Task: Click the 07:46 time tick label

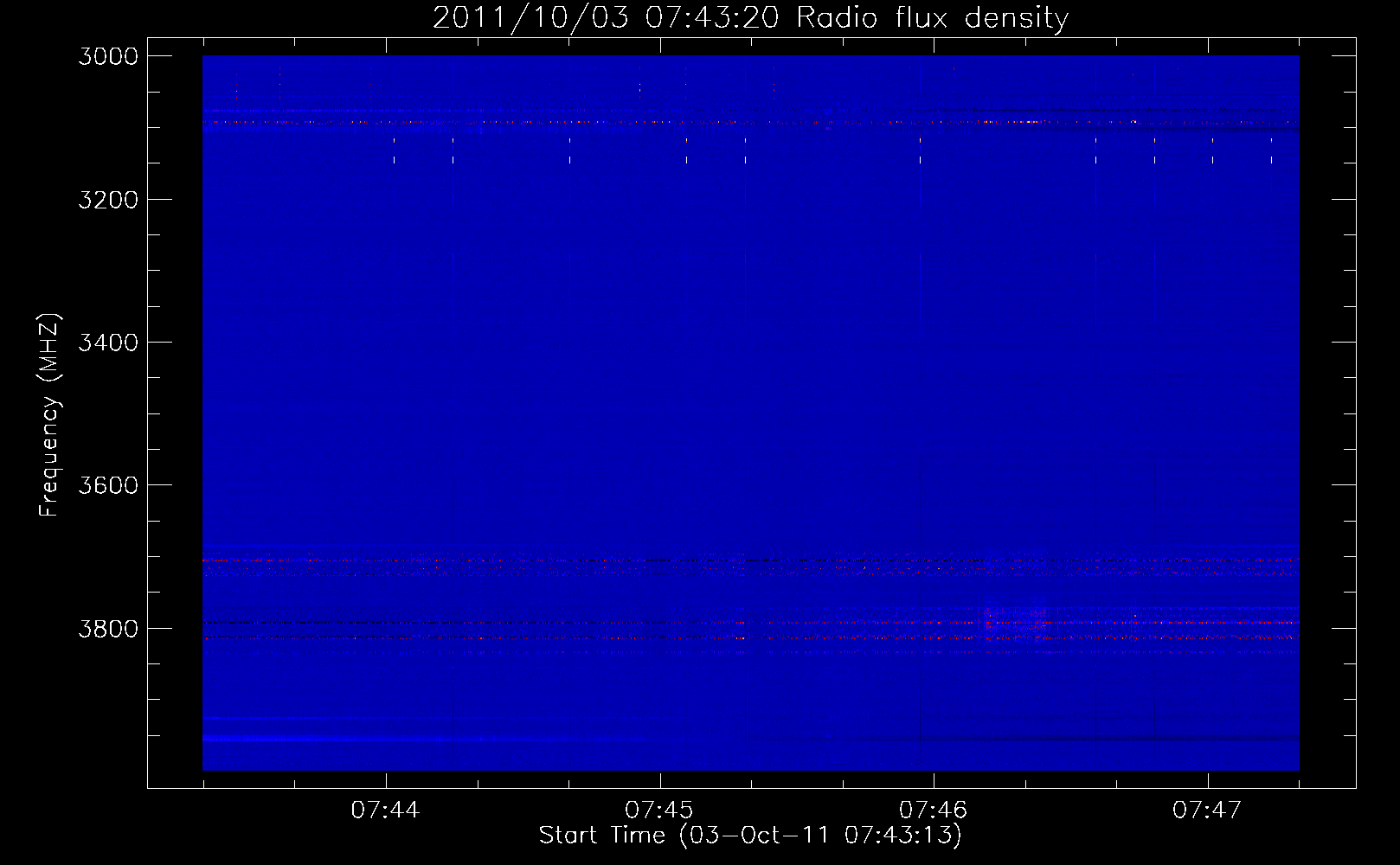Action: tap(934, 810)
